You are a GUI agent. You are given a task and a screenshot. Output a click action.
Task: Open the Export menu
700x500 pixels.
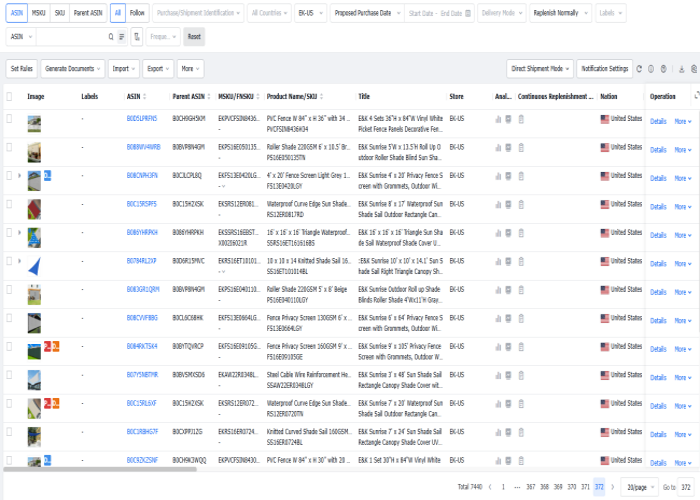point(158,69)
